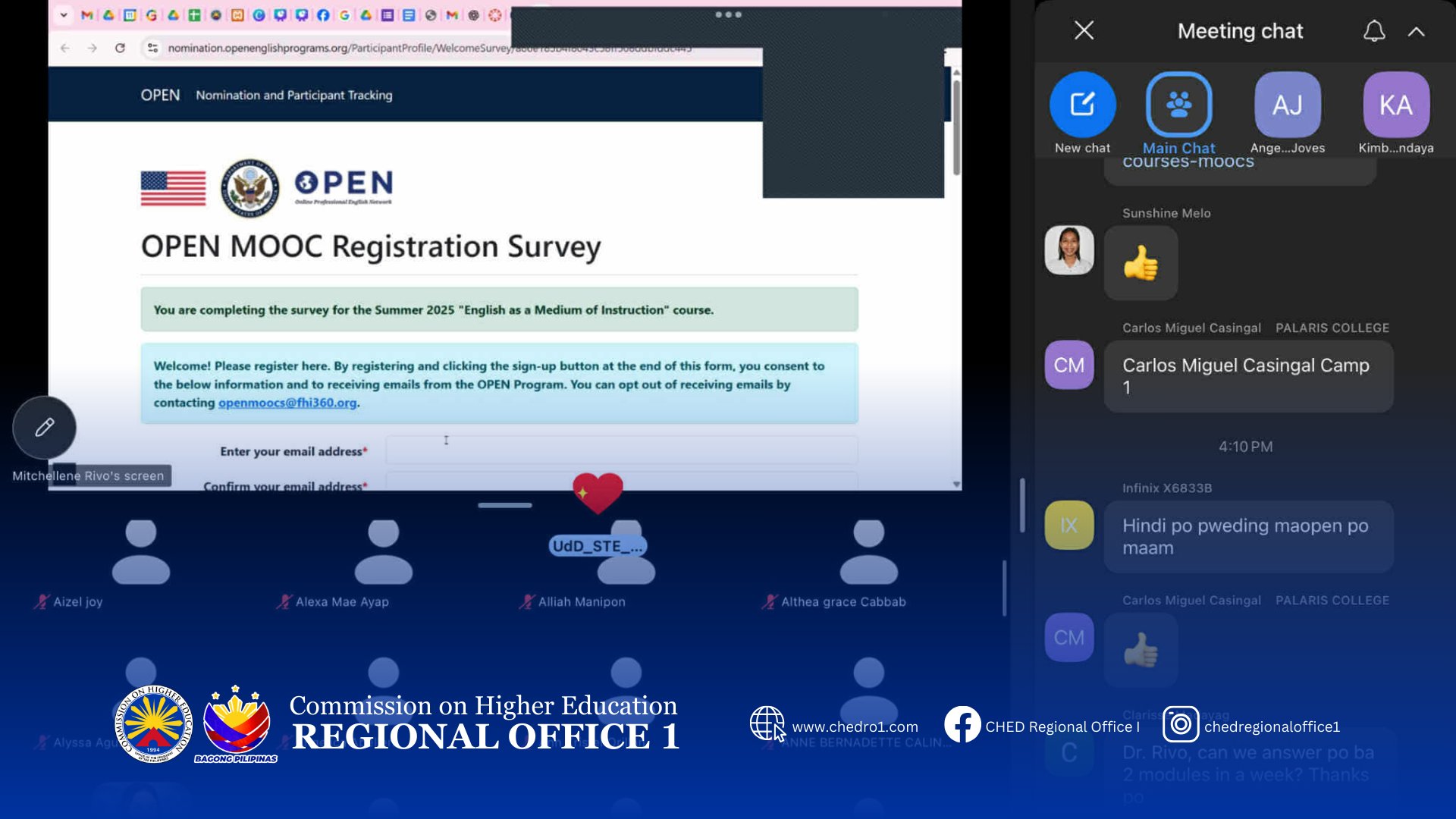This screenshot has width=1456, height=819.
Task: Open site information icon beside URL
Action: pyautogui.click(x=152, y=48)
